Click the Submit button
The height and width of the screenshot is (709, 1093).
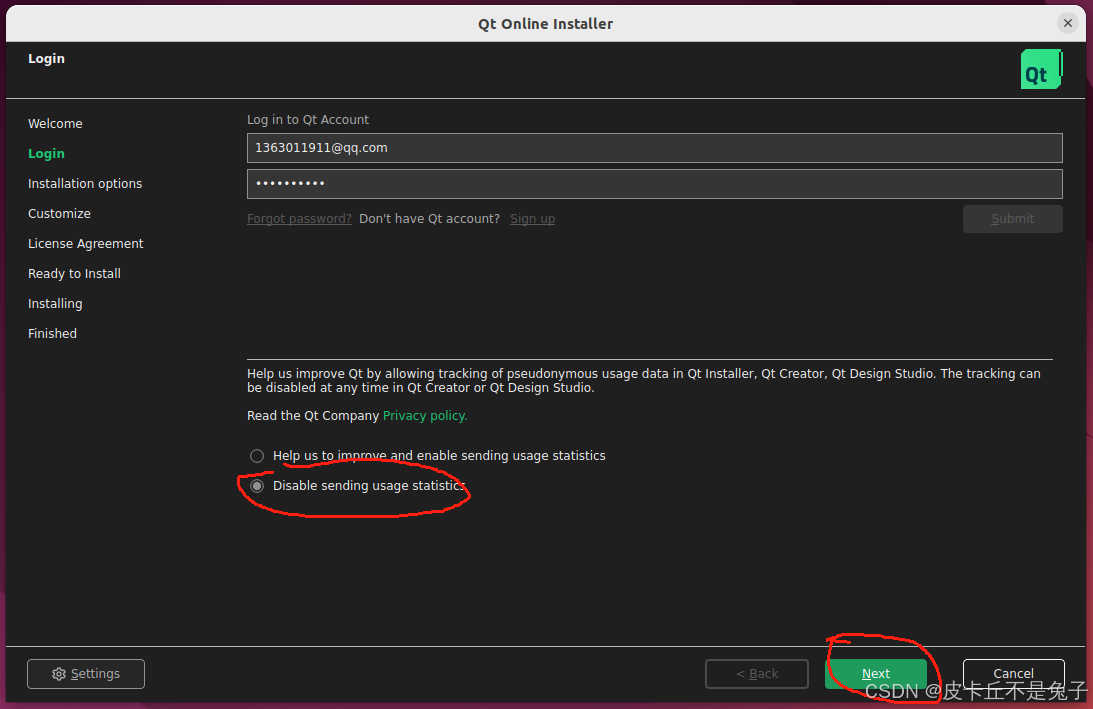[x=1013, y=219]
